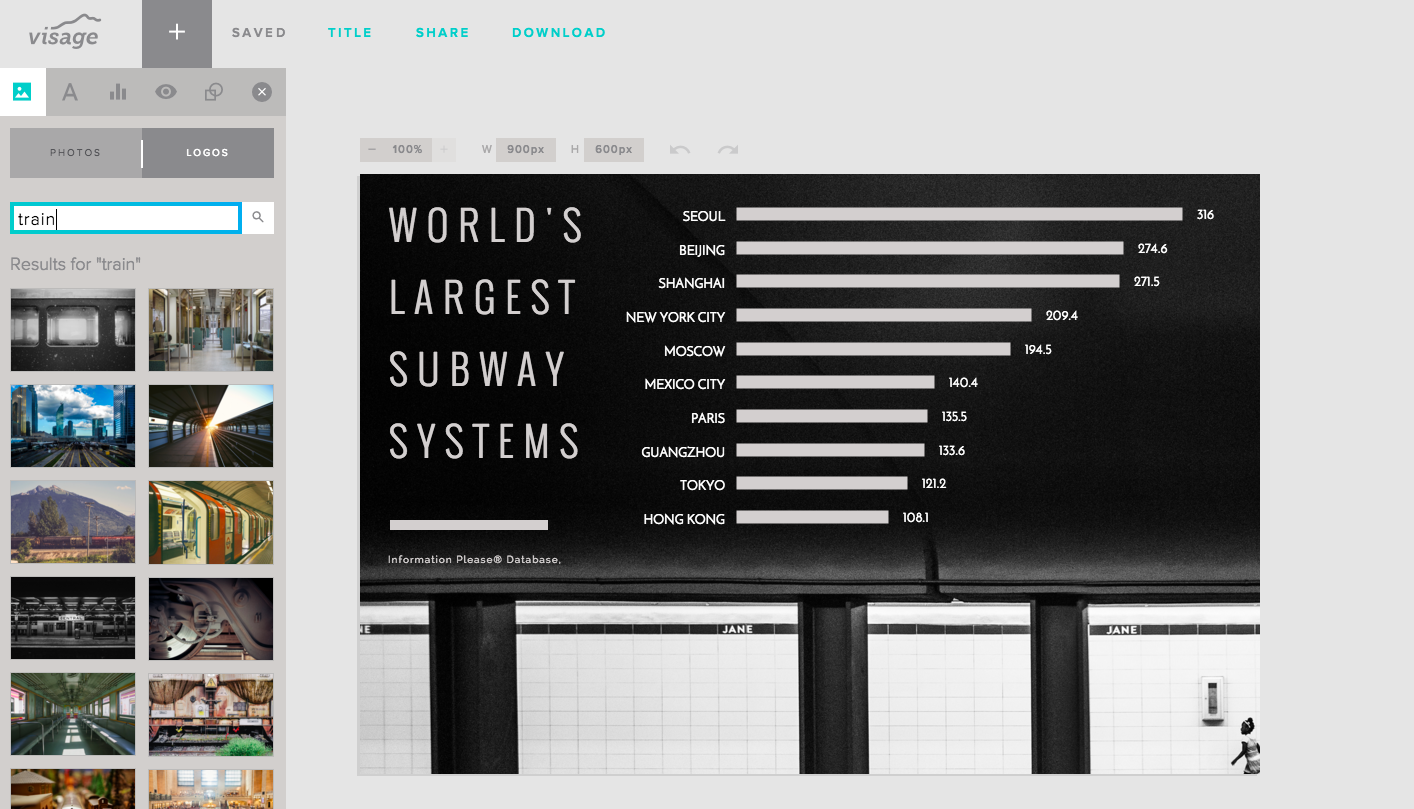Select the red London tube train thumbnail

[x=211, y=522]
